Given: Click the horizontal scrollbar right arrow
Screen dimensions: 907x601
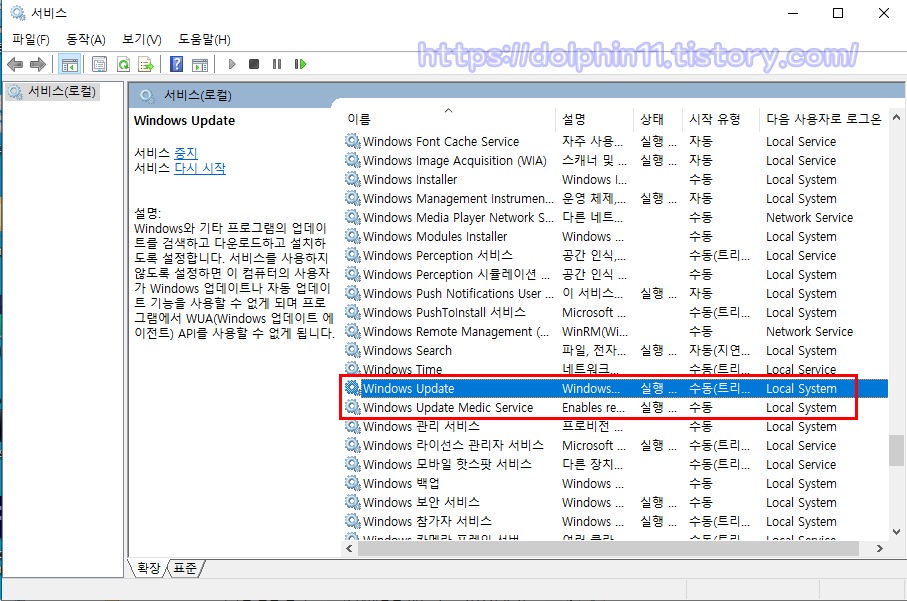Looking at the screenshot, I should point(880,548).
